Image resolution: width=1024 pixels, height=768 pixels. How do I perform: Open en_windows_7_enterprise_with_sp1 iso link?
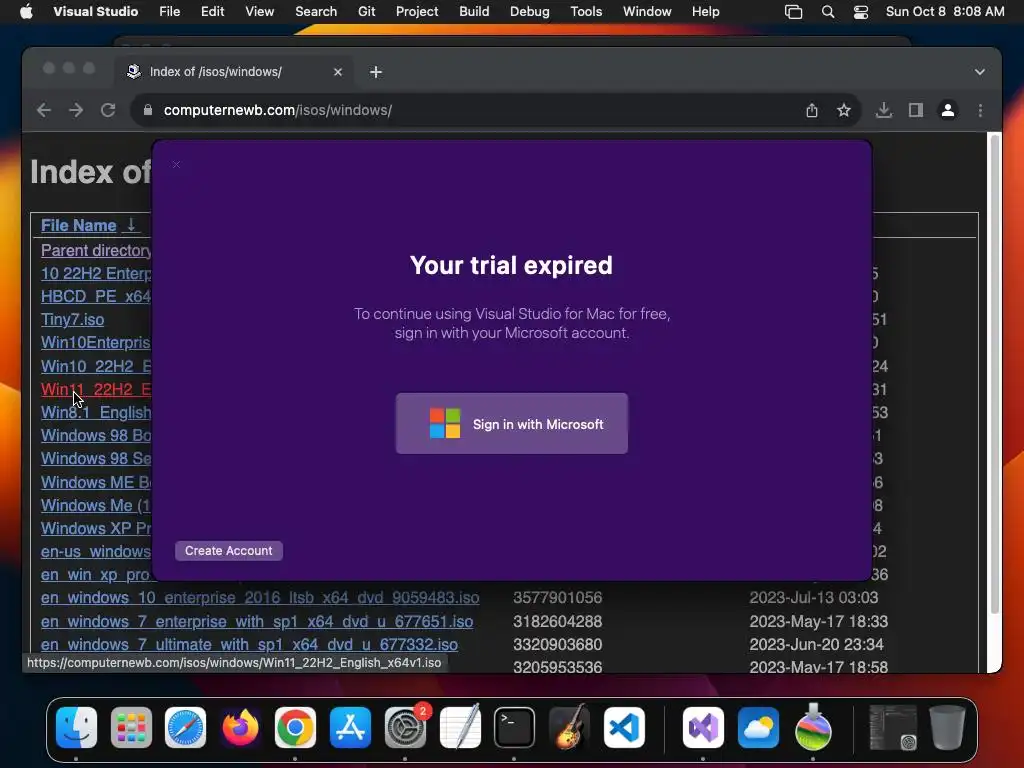click(257, 621)
